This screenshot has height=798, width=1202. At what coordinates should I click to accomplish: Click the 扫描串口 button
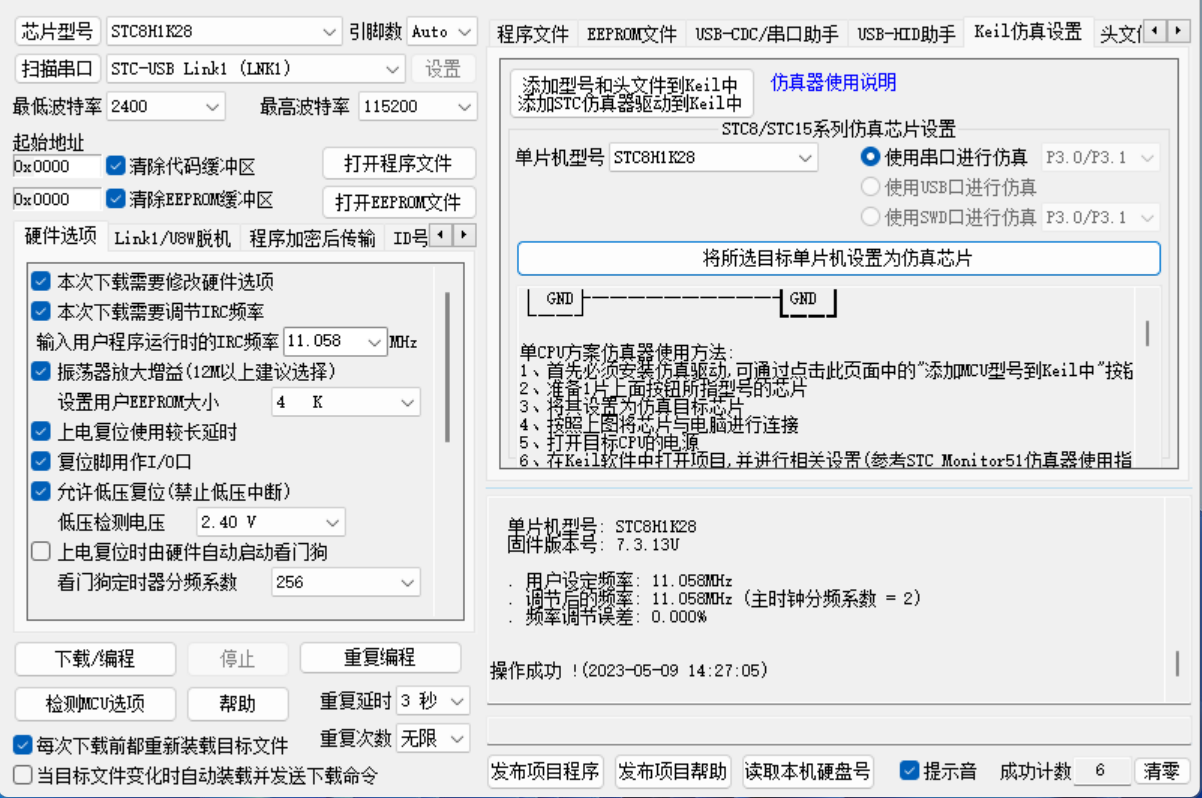58,69
